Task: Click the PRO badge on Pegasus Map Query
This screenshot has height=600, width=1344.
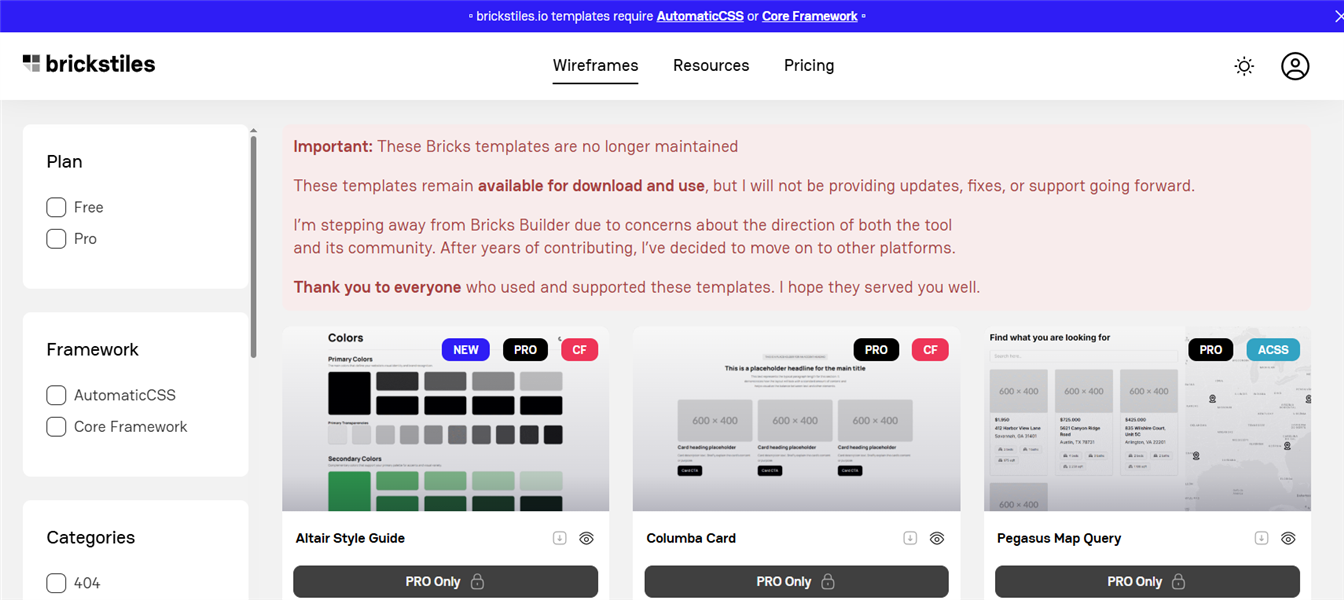Action: click(x=1211, y=350)
